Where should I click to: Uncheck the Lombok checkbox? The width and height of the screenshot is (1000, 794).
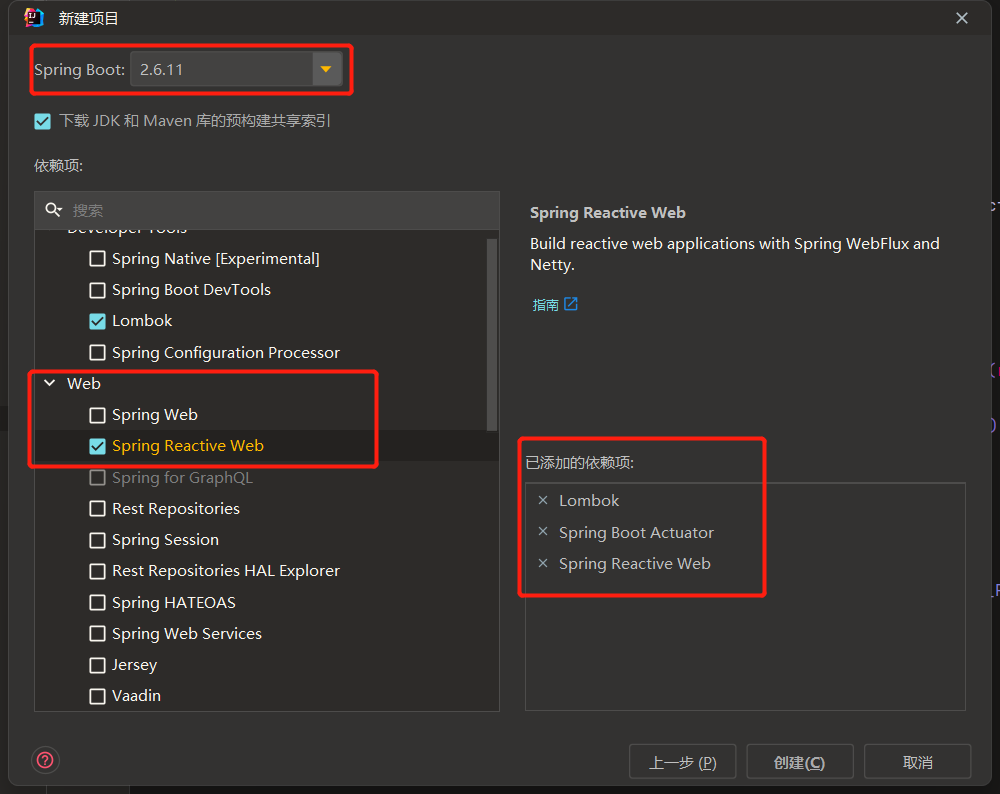point(98,321)
